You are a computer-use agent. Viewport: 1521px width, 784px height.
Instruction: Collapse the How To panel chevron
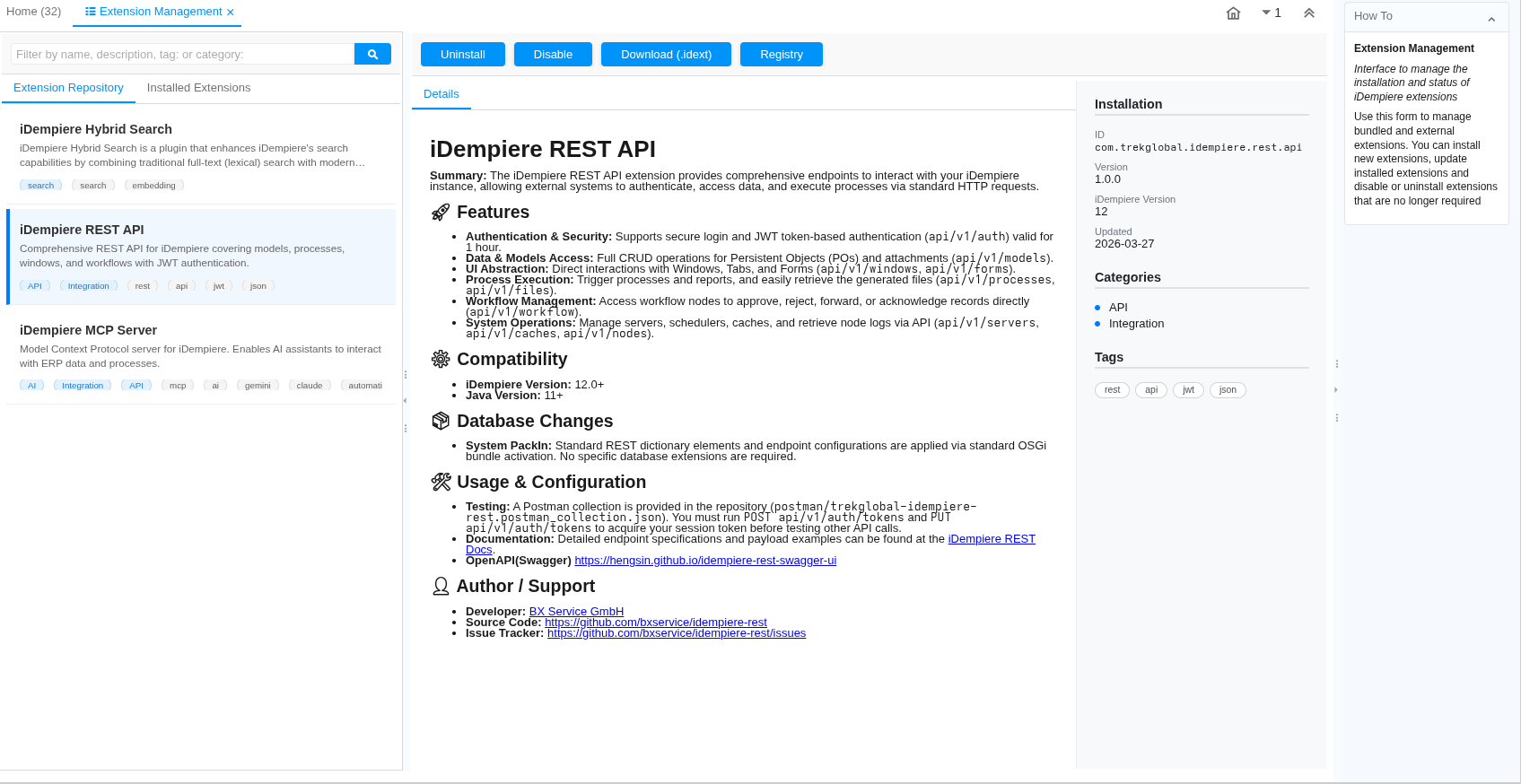1491,19
